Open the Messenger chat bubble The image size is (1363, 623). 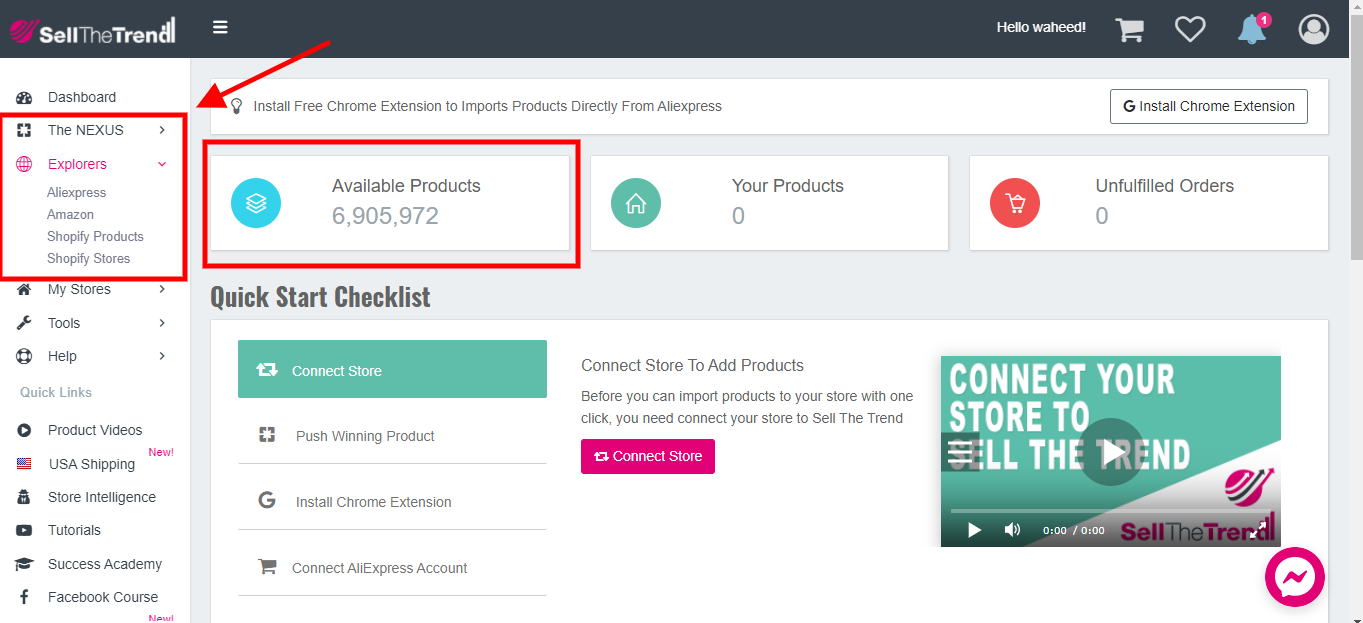click(1294, 577)
